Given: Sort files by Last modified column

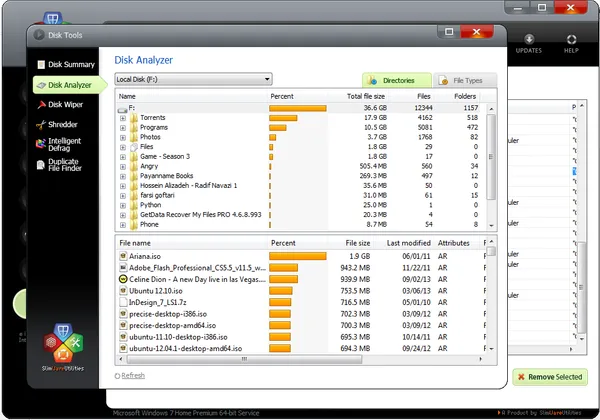Looking at the screenshot, I should 408,243.
